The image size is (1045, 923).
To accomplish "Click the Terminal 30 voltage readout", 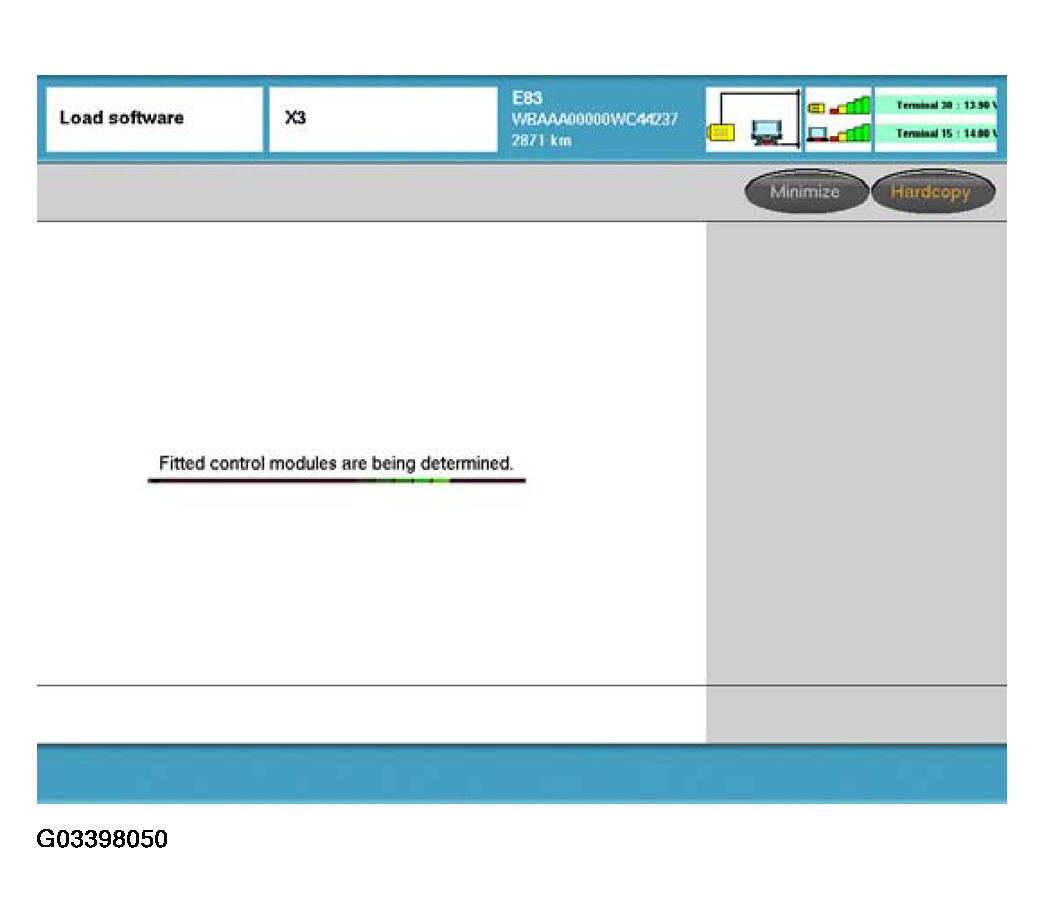I will [x=935, y=105].
